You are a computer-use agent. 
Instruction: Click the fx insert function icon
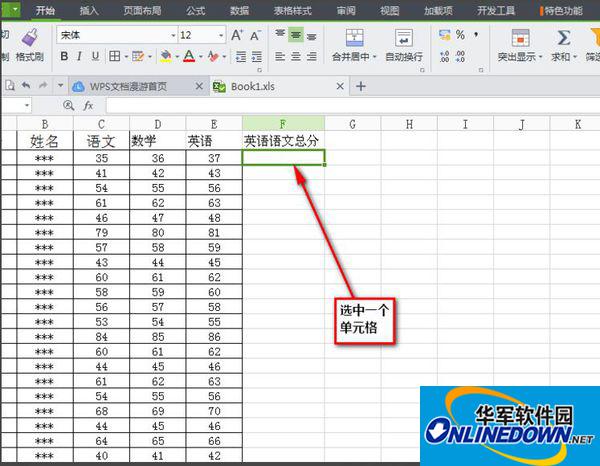coord(88,105)
